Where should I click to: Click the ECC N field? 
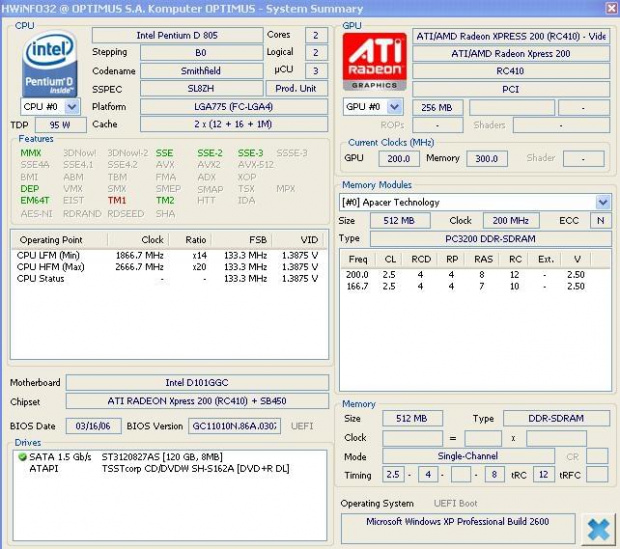click(601, 220)
